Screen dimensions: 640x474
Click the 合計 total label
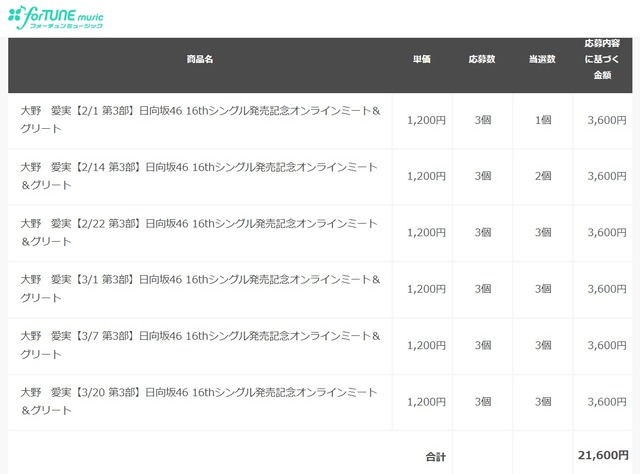(435, 456)
